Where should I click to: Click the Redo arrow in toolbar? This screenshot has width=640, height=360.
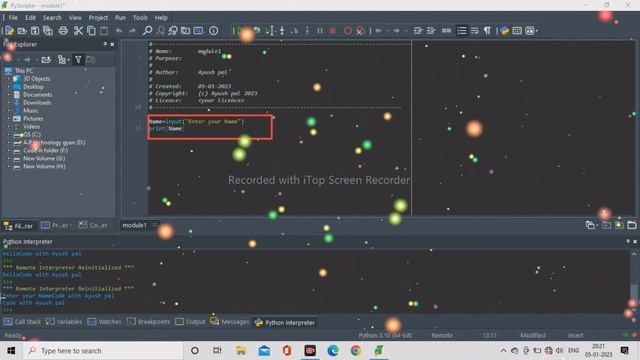click(x=132, y=31)
